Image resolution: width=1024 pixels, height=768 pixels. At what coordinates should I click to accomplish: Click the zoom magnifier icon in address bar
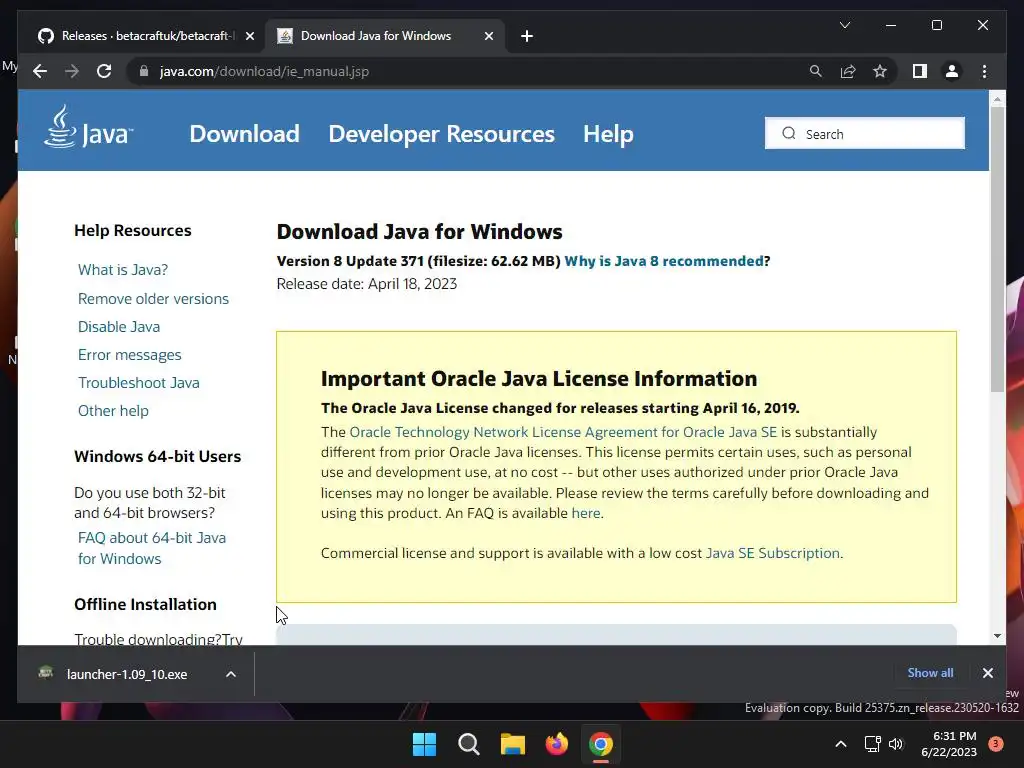point(816,71)
